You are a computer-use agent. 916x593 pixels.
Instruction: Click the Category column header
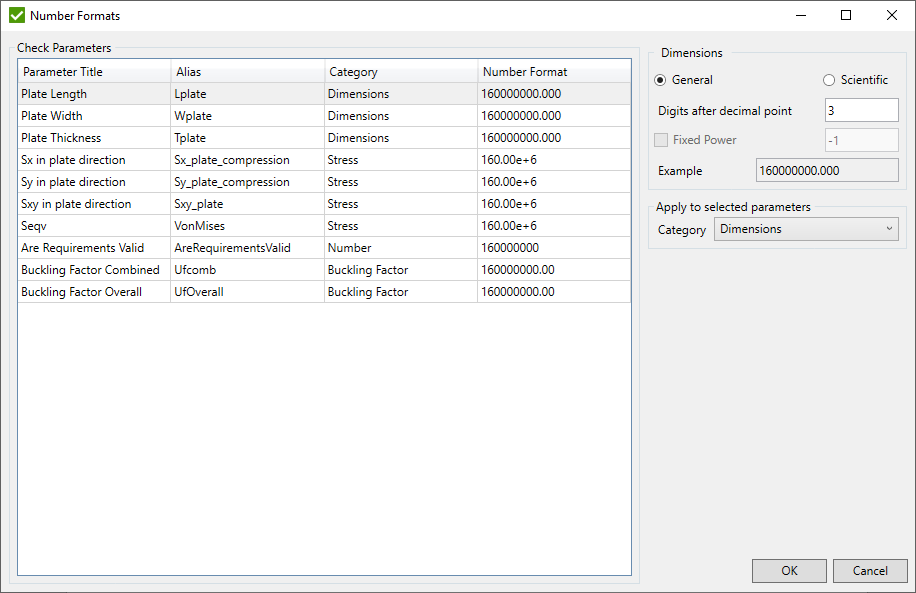coord(400,72)
